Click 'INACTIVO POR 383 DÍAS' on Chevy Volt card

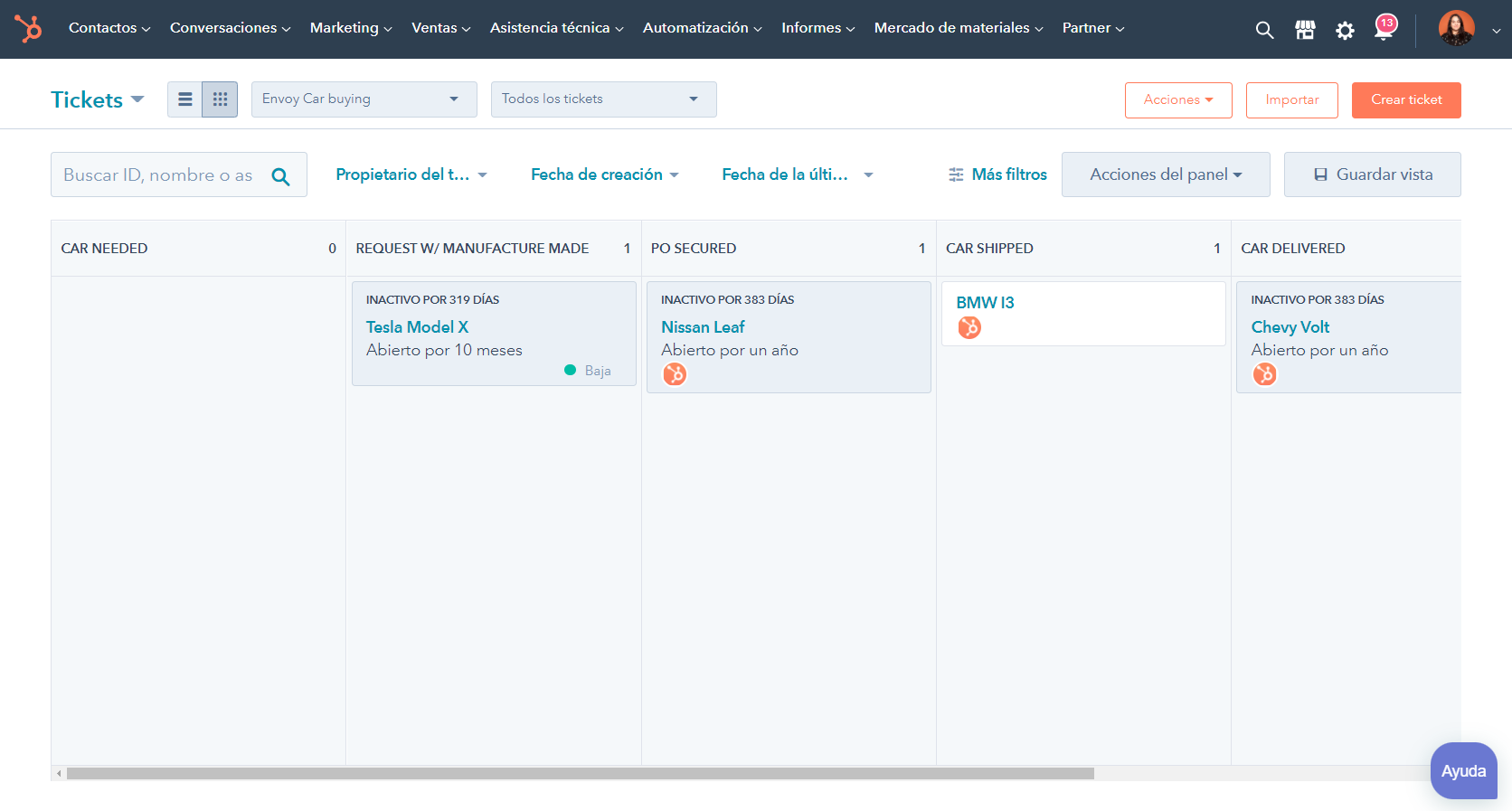click(x=1318, y=300)
